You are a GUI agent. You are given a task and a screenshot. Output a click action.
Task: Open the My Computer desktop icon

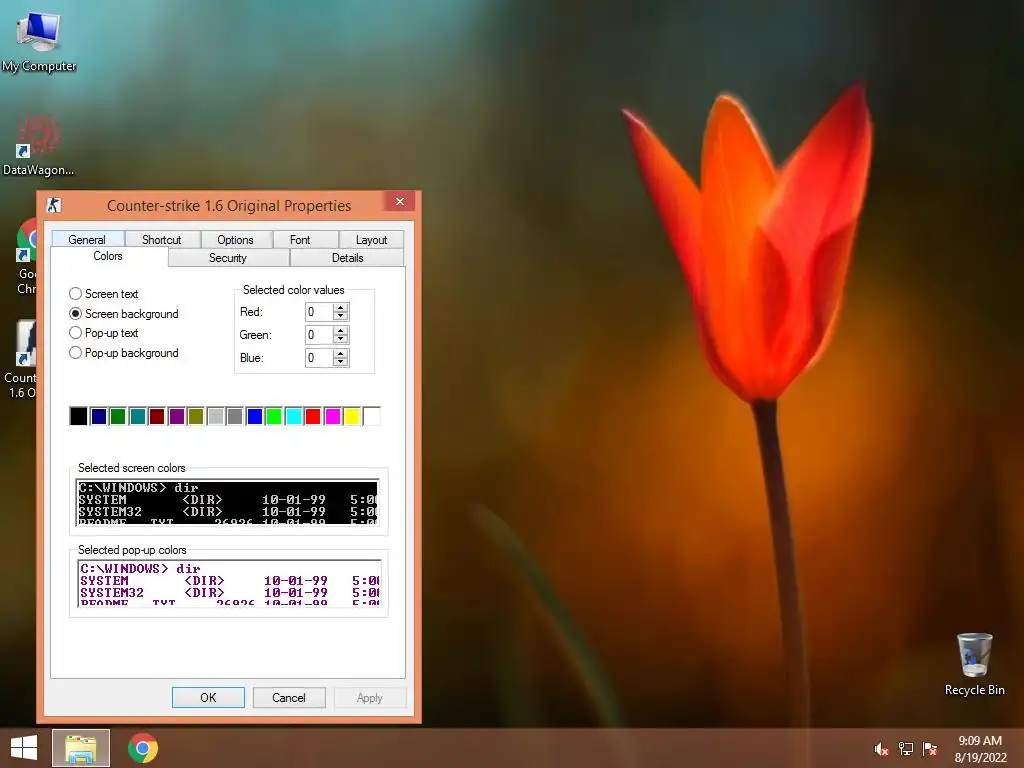[39, 40]
